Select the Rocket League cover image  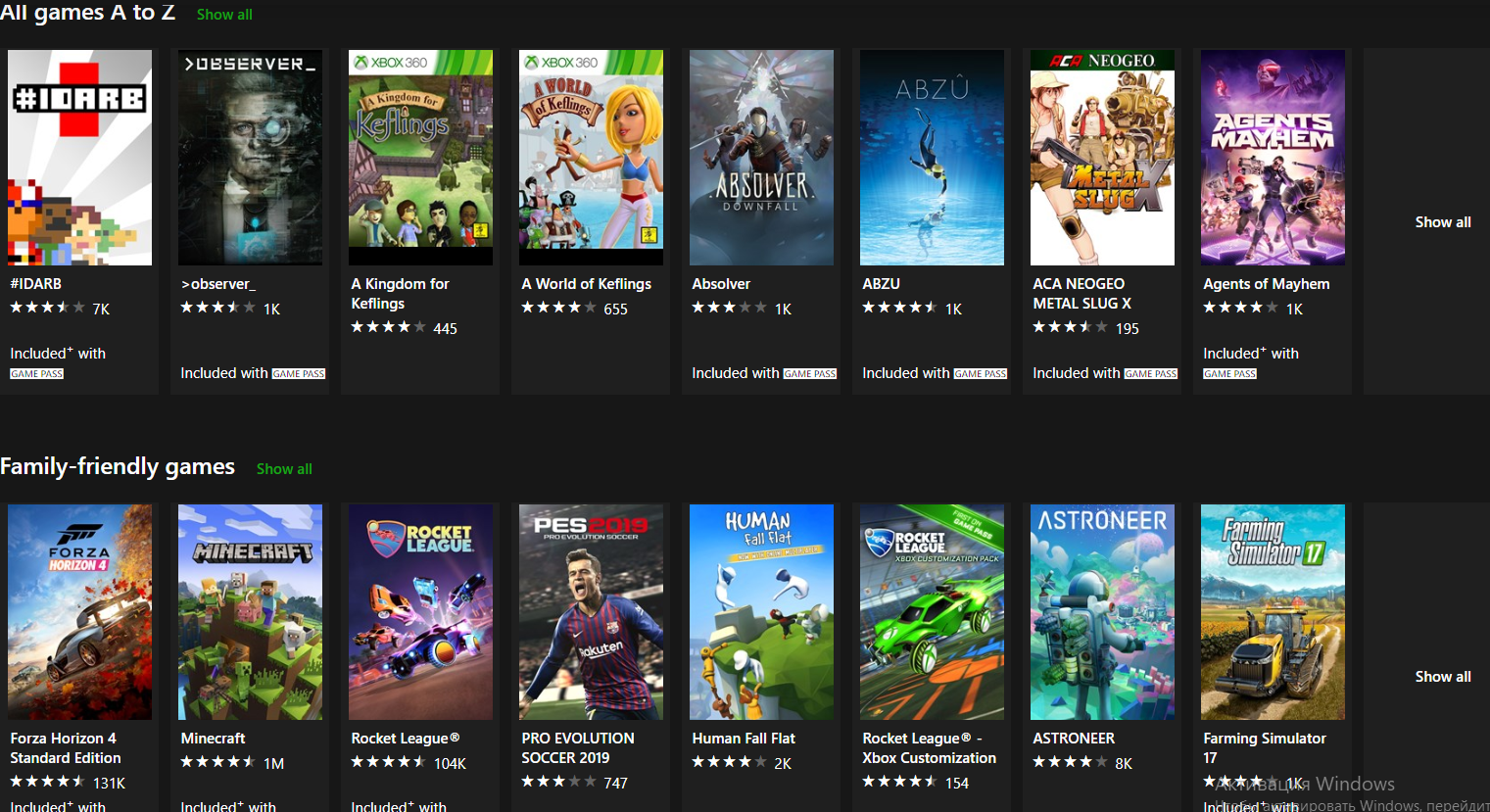point(420,612)
